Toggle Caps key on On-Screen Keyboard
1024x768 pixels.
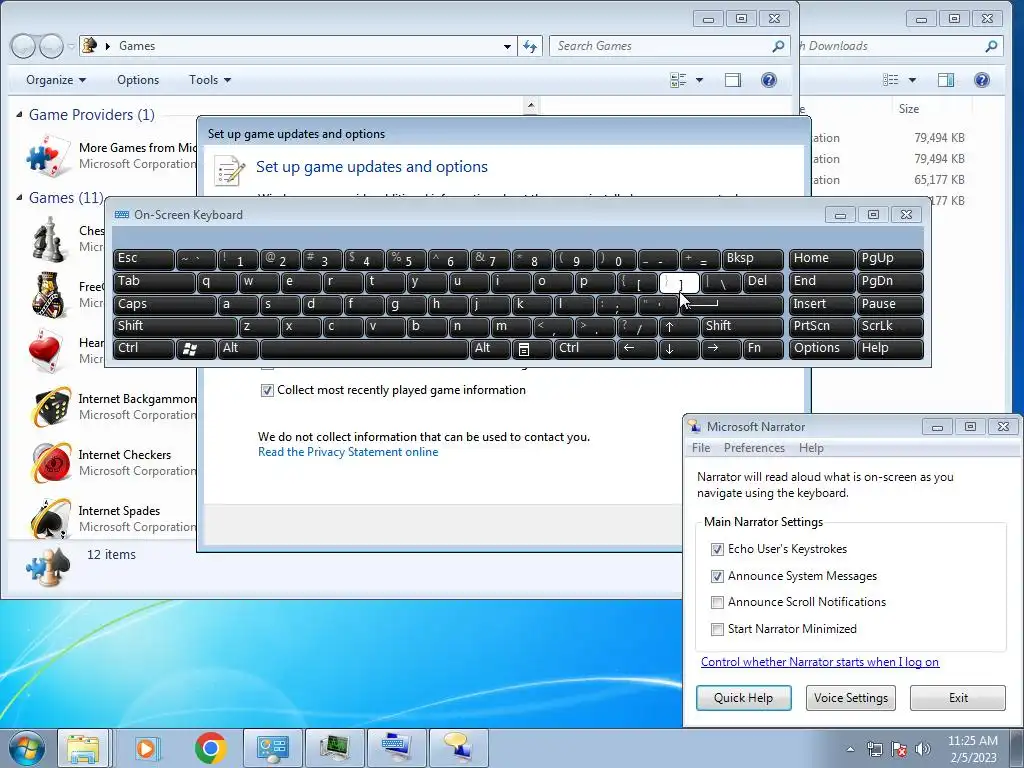[164, 304]
